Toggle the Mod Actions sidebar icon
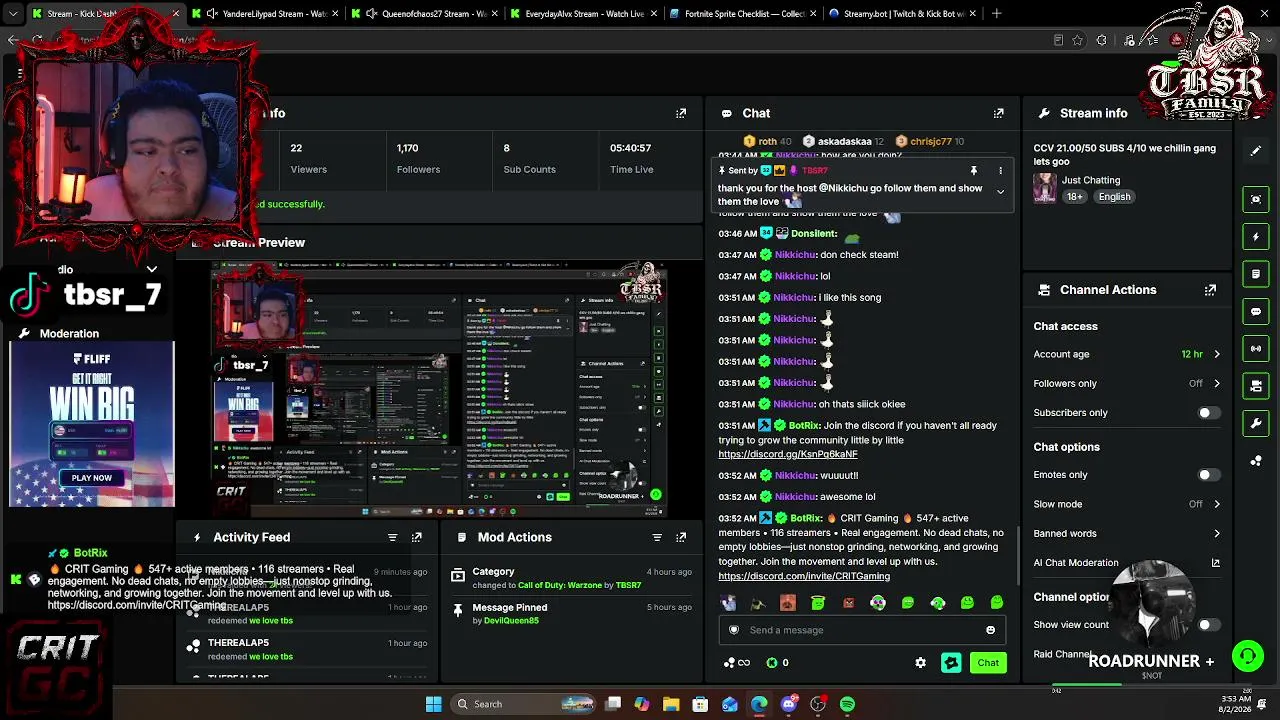 [x=1256, y=274]
